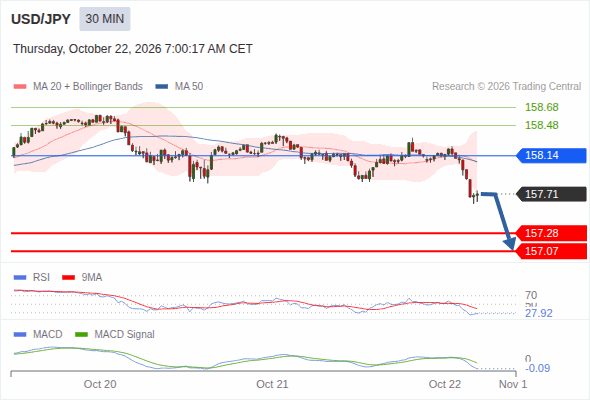
Task: Click the 30 MIN timeframe badge
Action: pos(105,19)
